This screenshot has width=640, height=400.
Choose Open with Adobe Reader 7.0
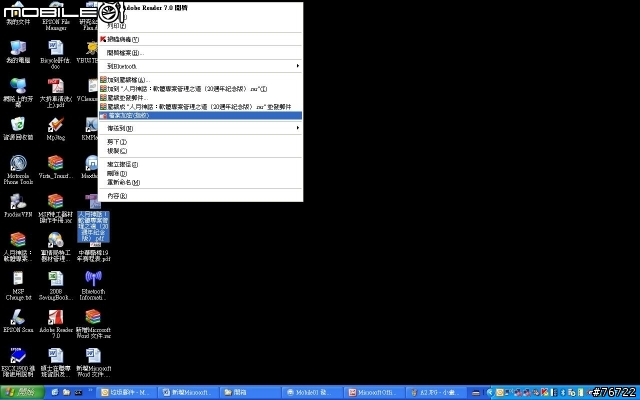point(200,8)
